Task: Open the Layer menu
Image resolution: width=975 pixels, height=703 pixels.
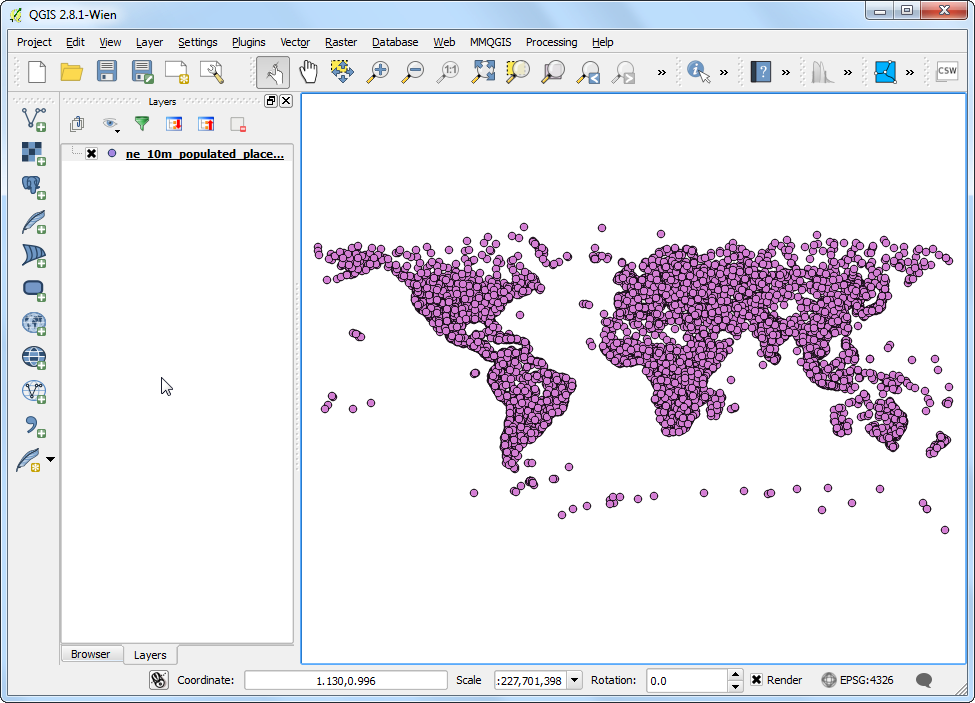Action: pyautogui.click(x=149, y=42)
